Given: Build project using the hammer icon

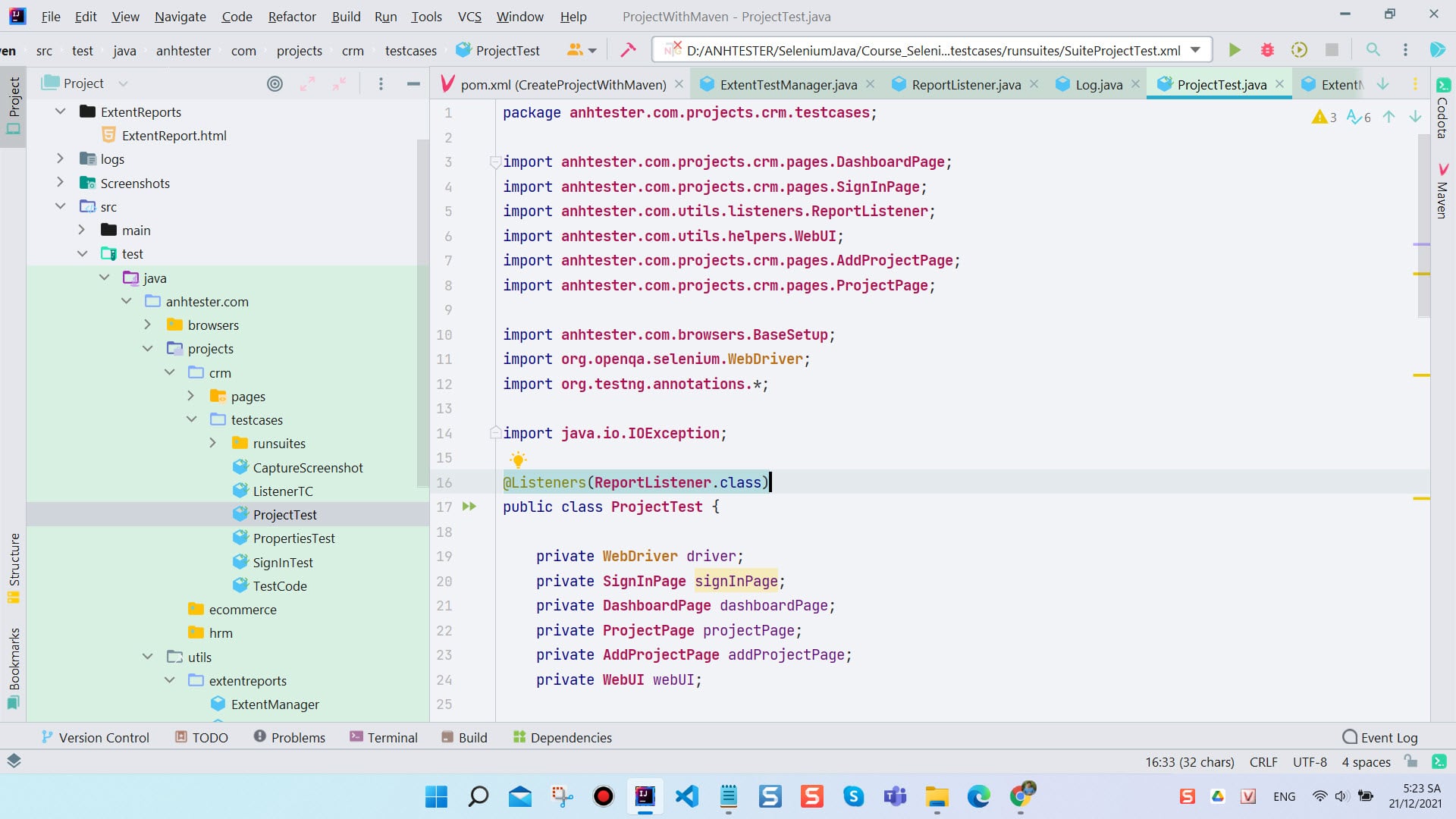Looking at the screenshot, I should click(628, 50).
